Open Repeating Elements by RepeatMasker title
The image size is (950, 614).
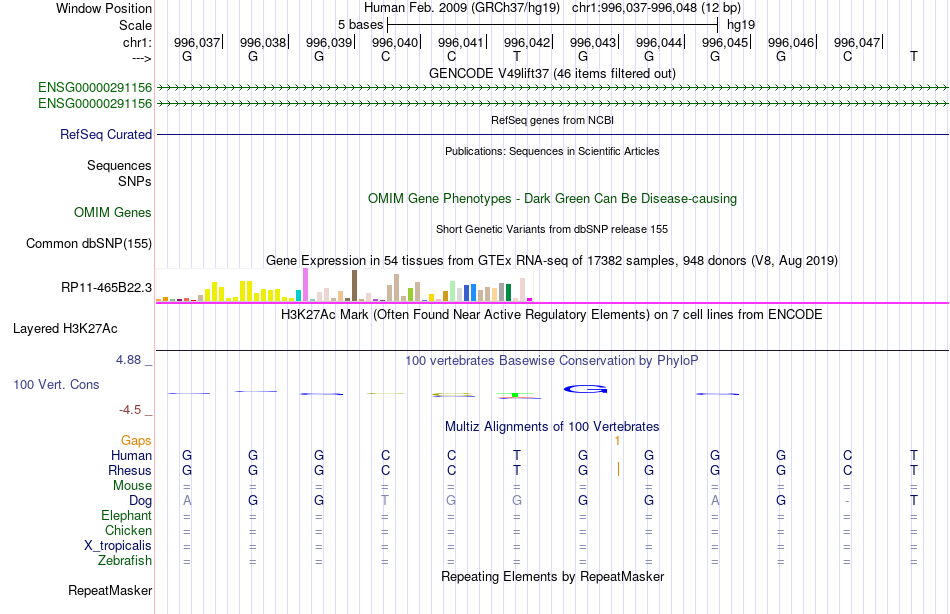[552, 576]
